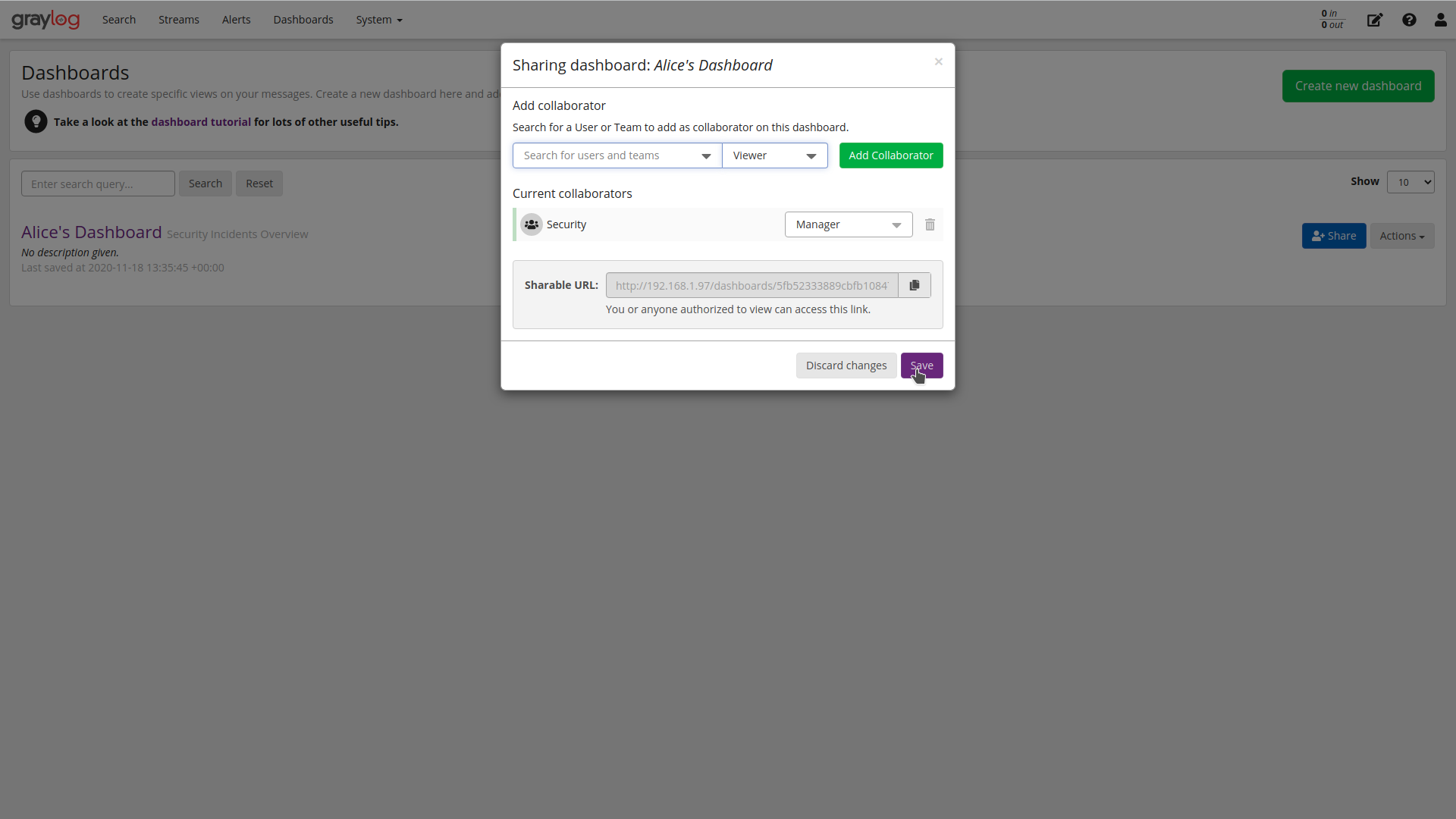Open the help icon in the top bar
Viewport: 1456px width, 819px height.
[1409, 20]
